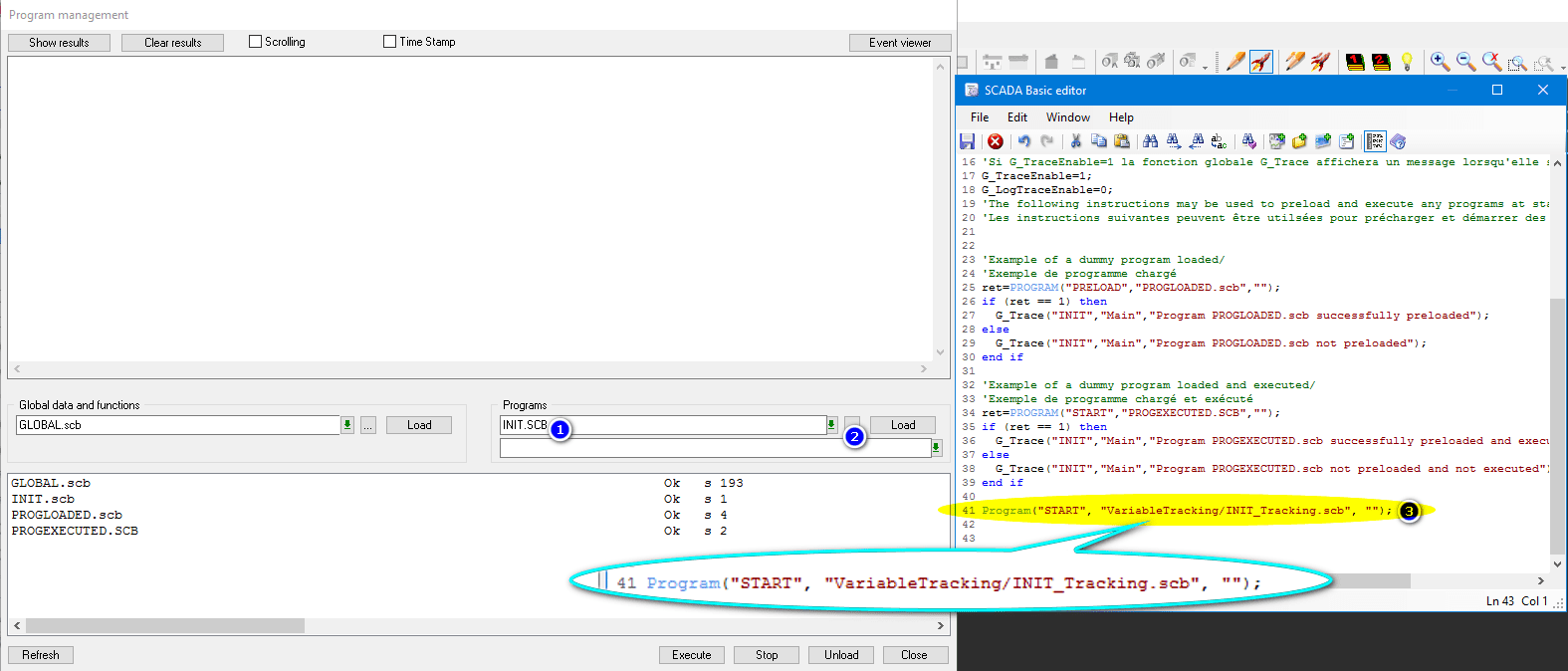Browse global file with ellipsis button

368,425
